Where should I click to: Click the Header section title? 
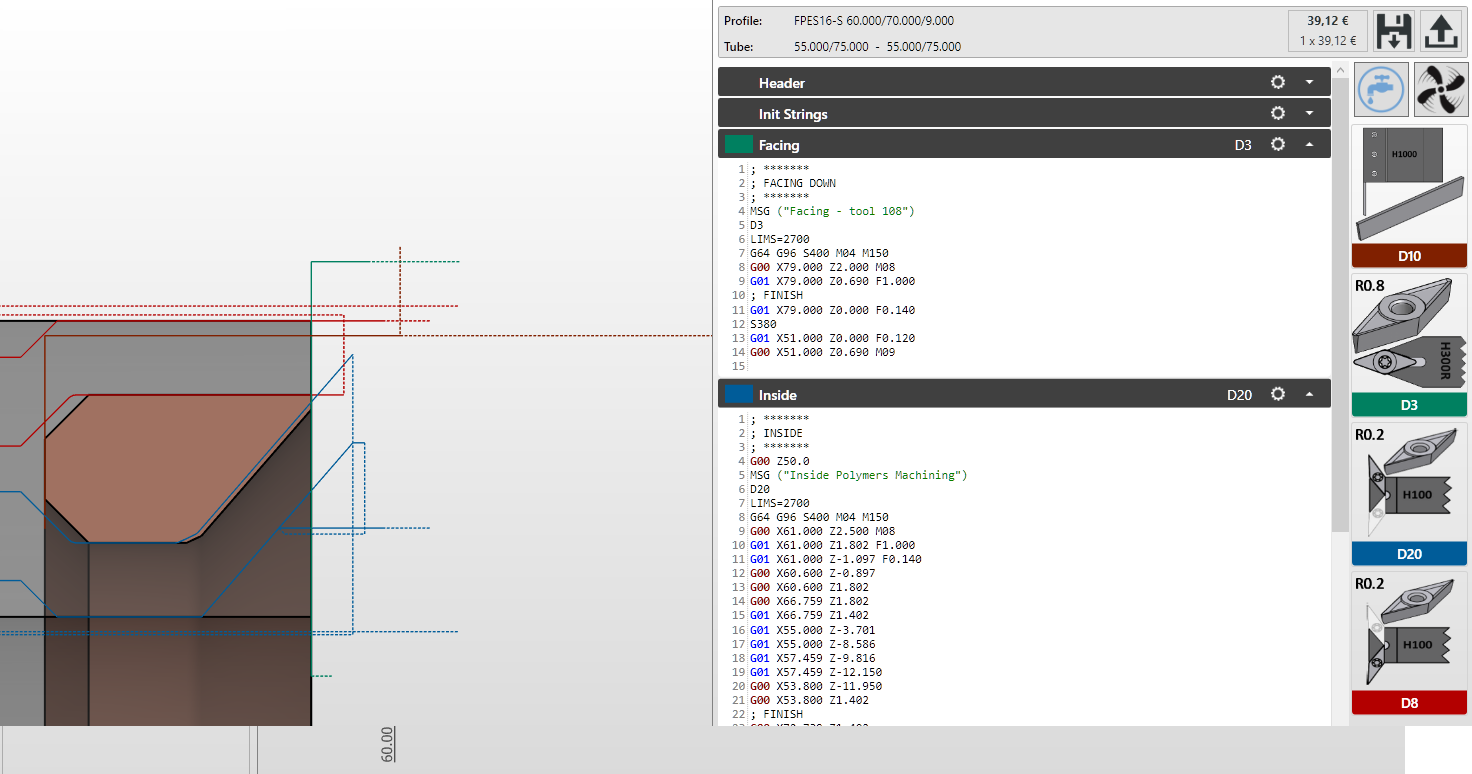point(781,83)
